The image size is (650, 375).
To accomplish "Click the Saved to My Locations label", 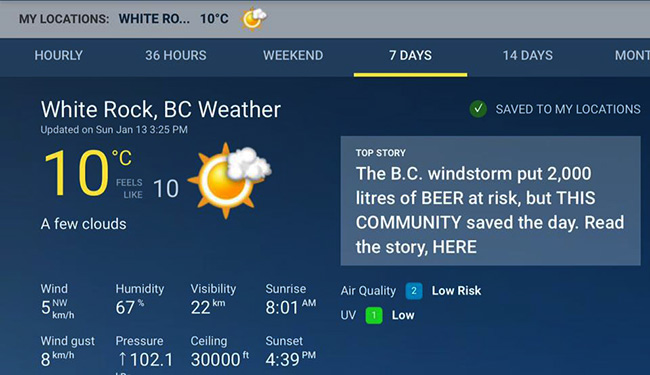I will (x=568, y=109).
